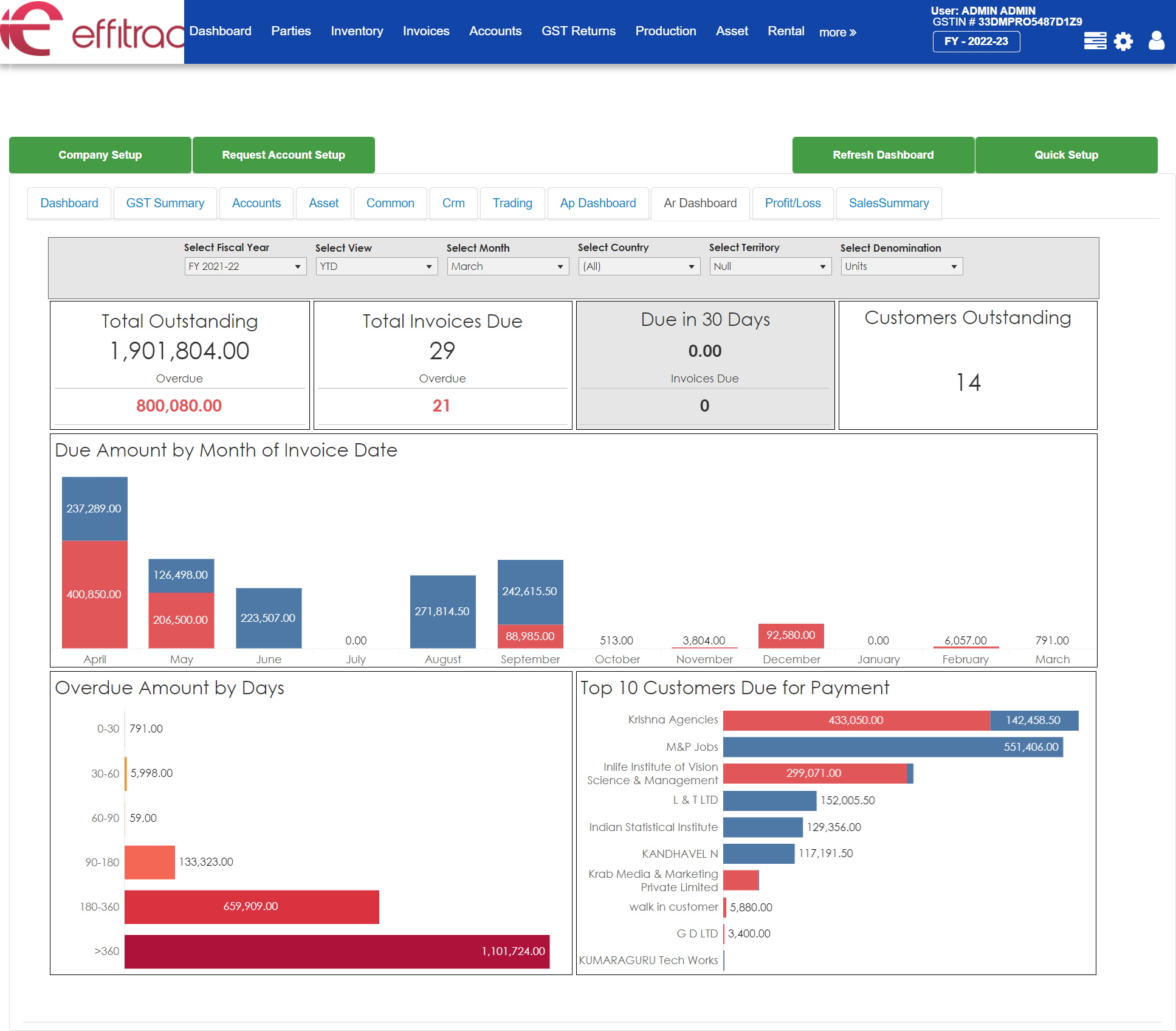Expand the more menu in the navbar
Image resolution: width=1176 pixels, height=1031 pixels.
(x=837, y=32)
